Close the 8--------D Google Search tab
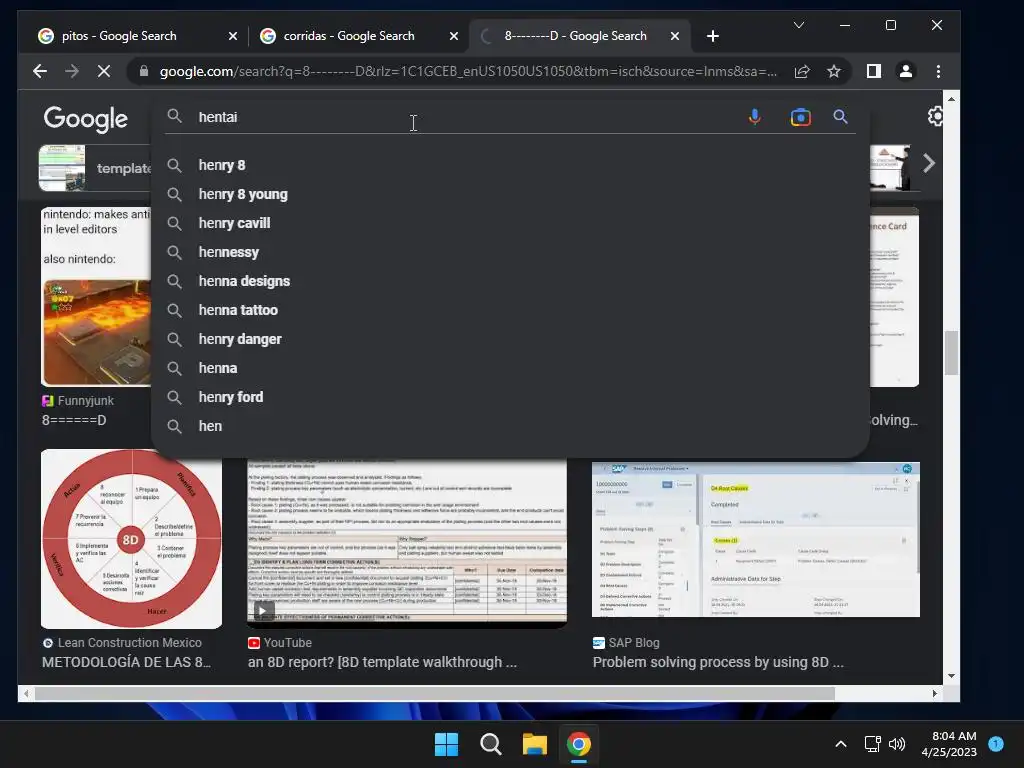This screenshot has width=1024, height=768. [675, 36]
